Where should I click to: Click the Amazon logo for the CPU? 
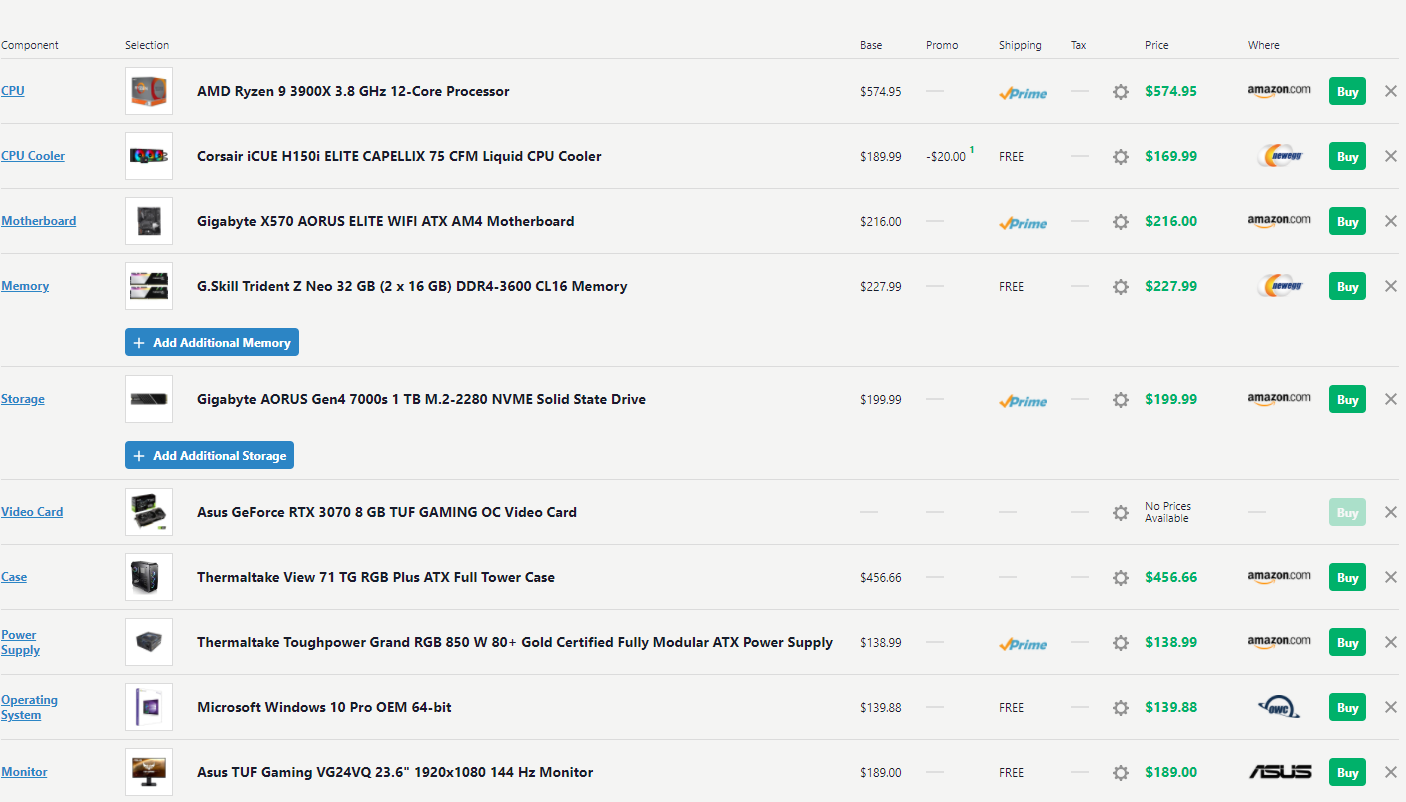coord(1279,91)
